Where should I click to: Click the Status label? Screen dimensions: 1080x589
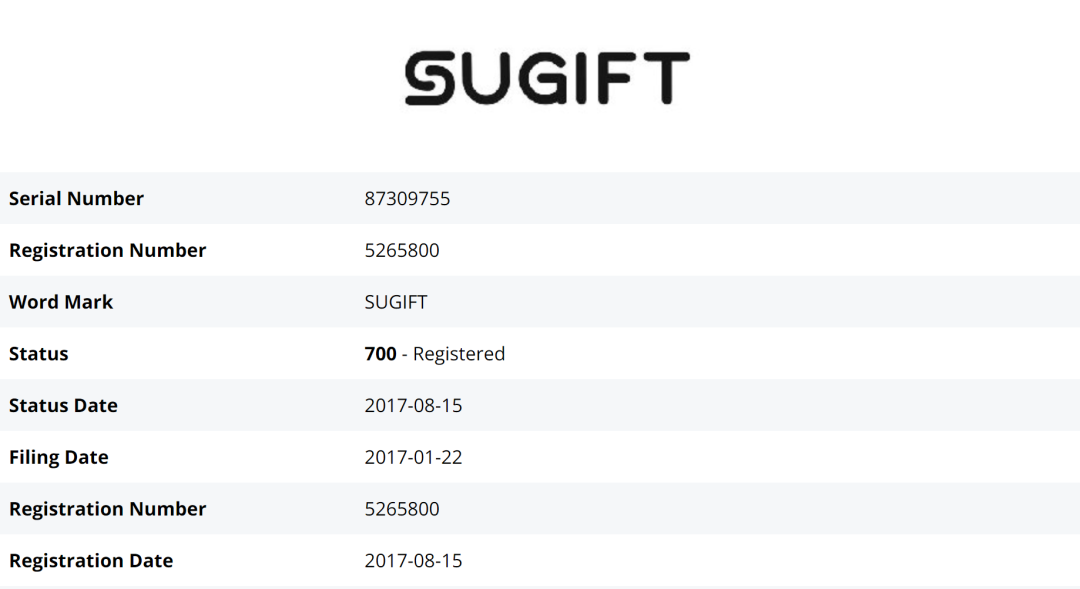[x=39, y=354]
